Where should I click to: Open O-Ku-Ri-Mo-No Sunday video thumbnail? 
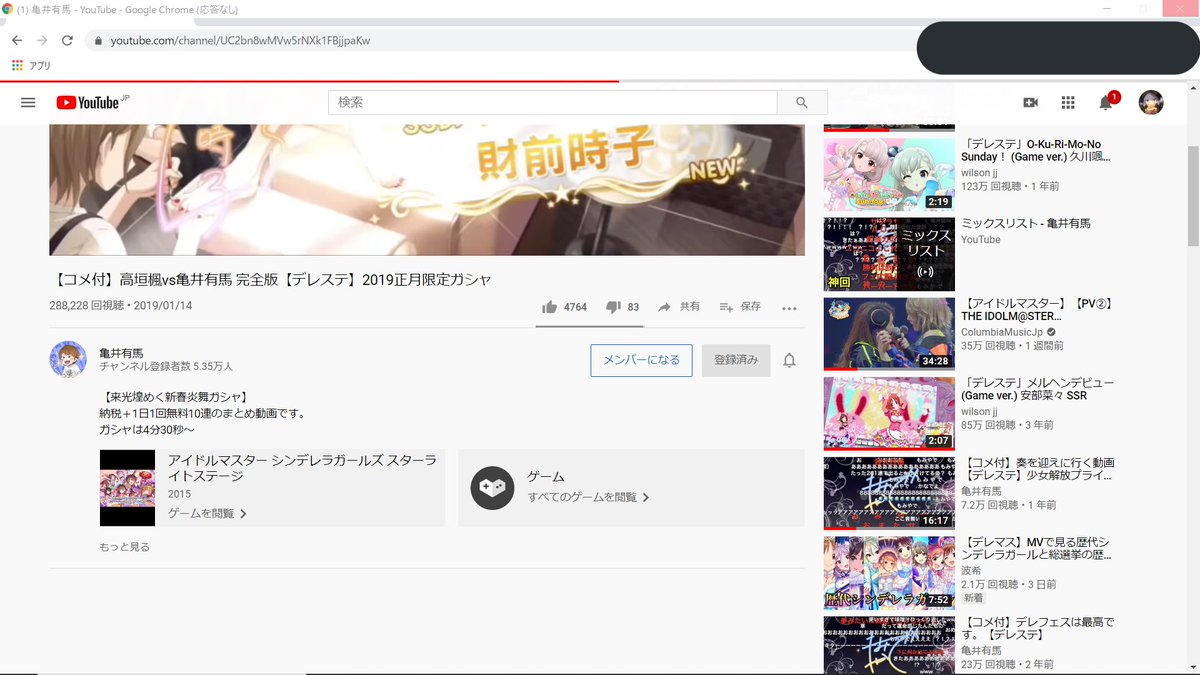pyautogui.click(x=889, y=174)
